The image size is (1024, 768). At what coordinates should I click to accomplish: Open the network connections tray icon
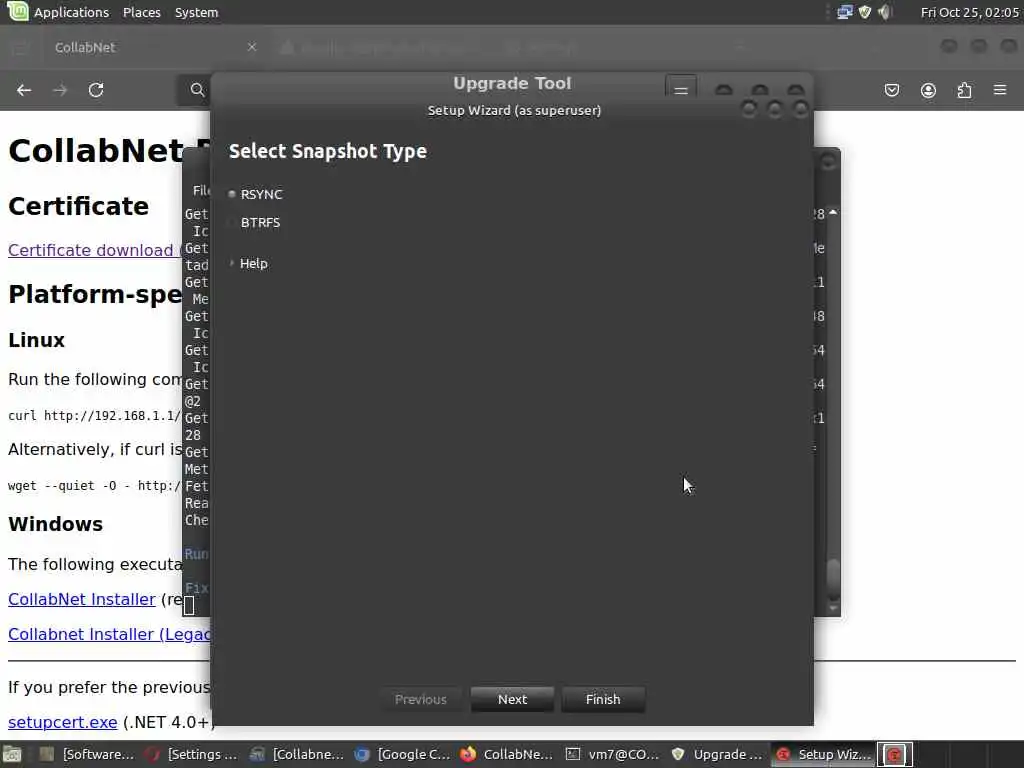[x=845, y=12]
